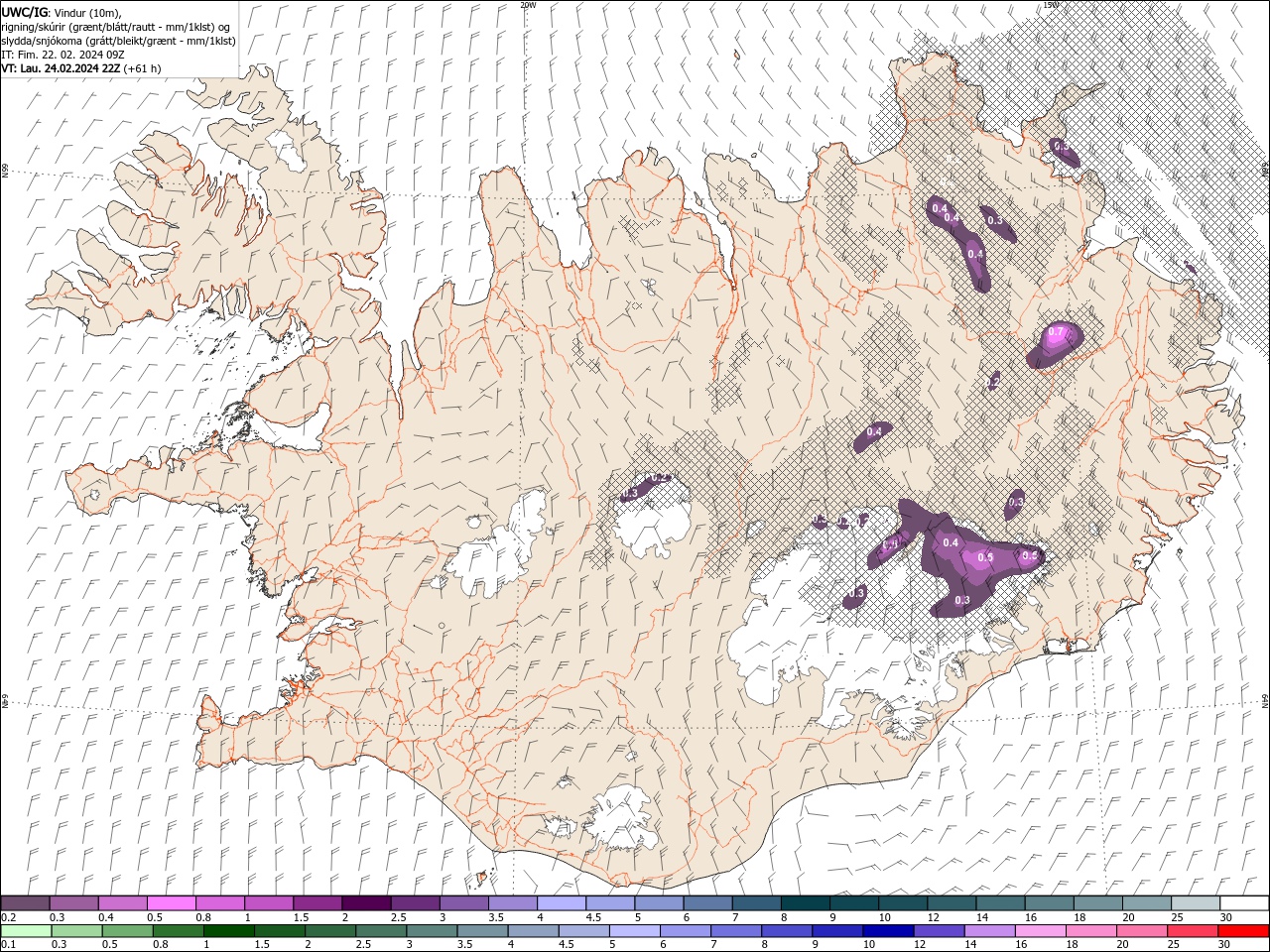Click the lavender snow swatch between 4 and 4.5

pyautogui.click(x=562, y=902)
